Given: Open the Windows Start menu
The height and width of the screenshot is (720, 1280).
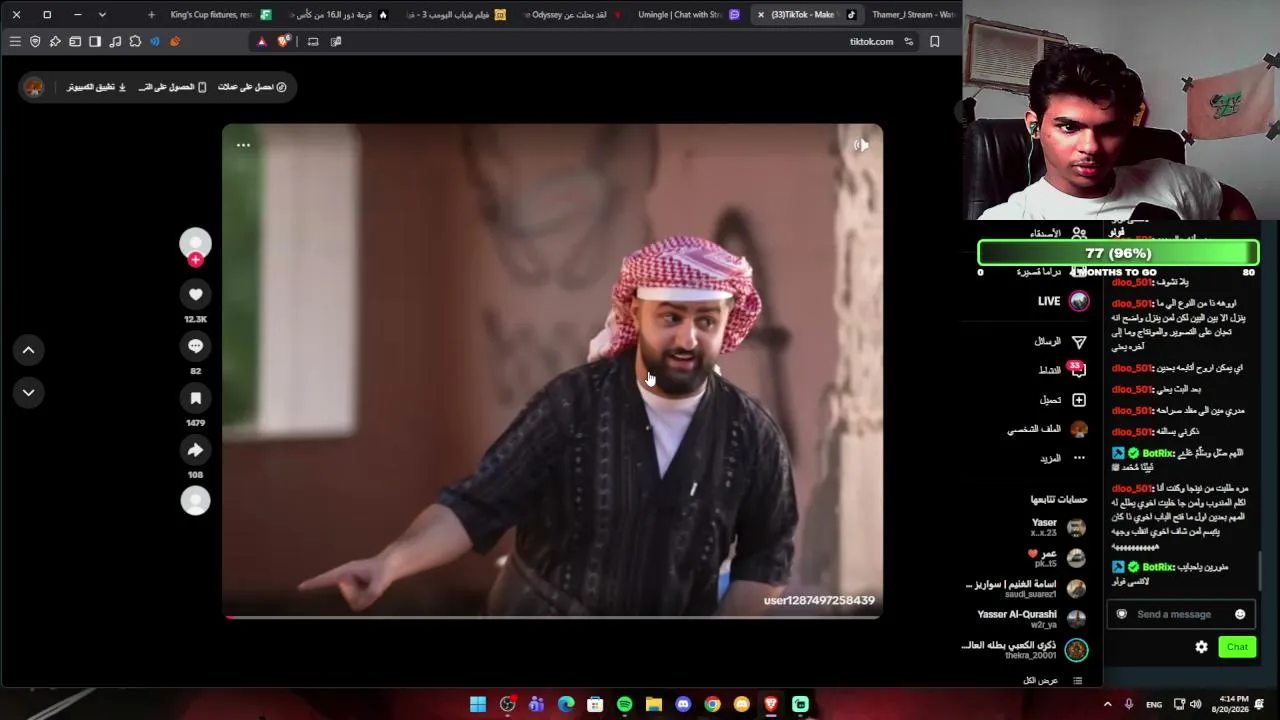Looking at the screenshot, I should (478, 704).
